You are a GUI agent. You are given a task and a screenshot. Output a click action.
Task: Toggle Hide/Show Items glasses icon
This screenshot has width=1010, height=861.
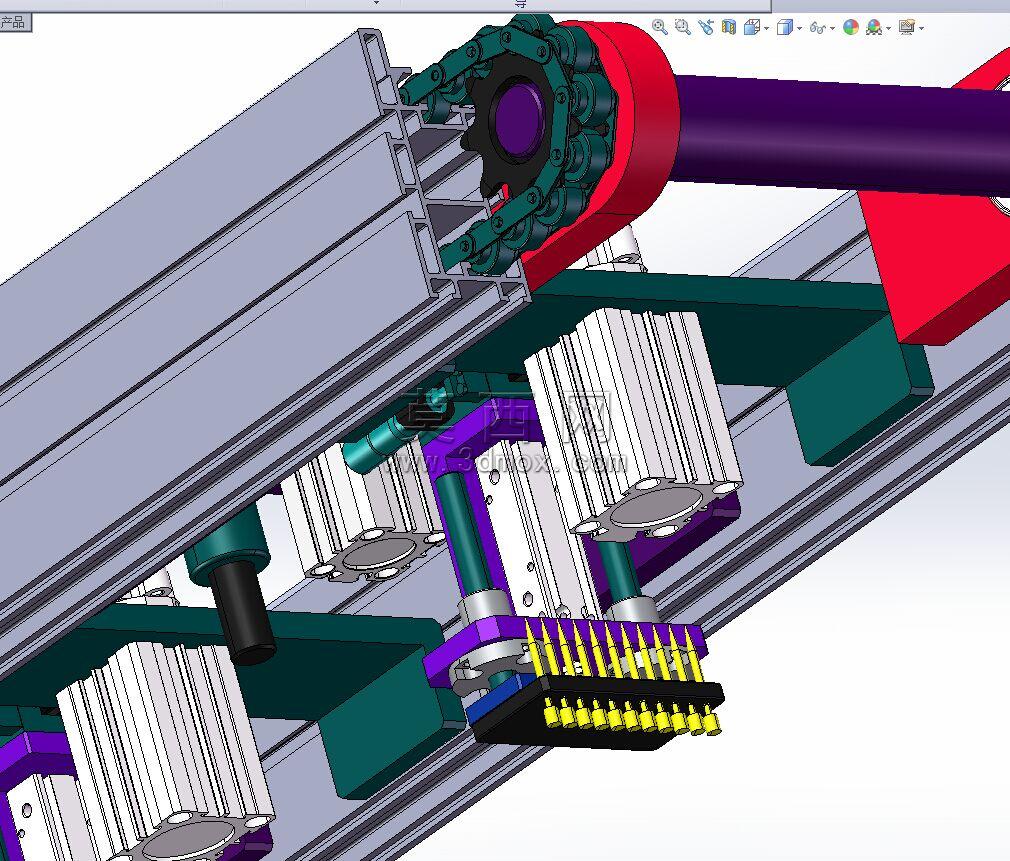point(818,28)
